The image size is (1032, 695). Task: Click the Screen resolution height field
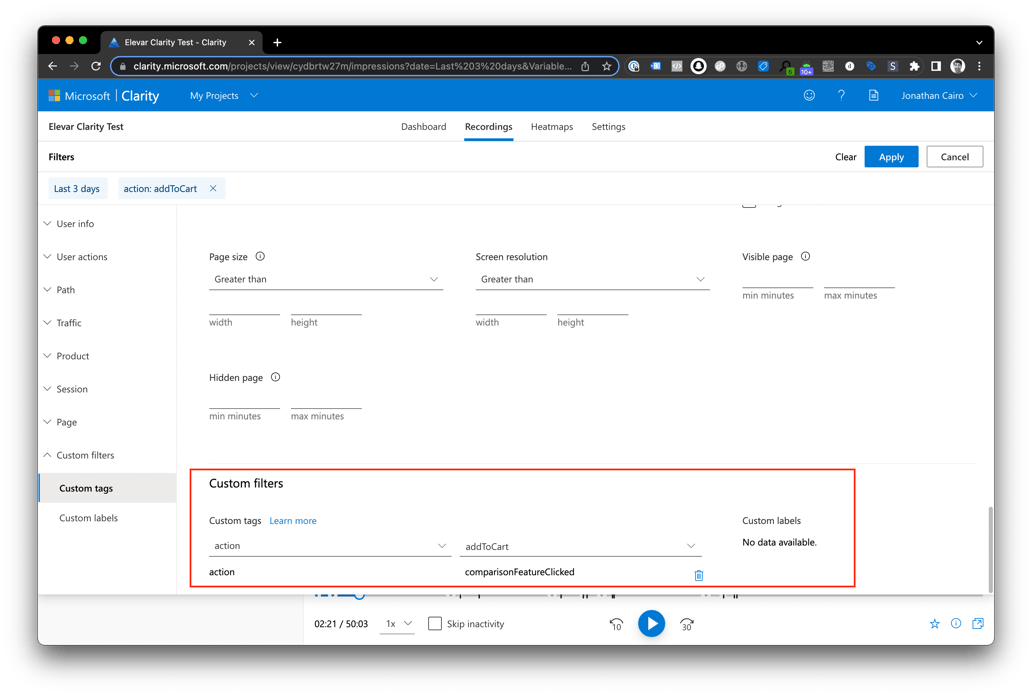[x=592, y=308]
